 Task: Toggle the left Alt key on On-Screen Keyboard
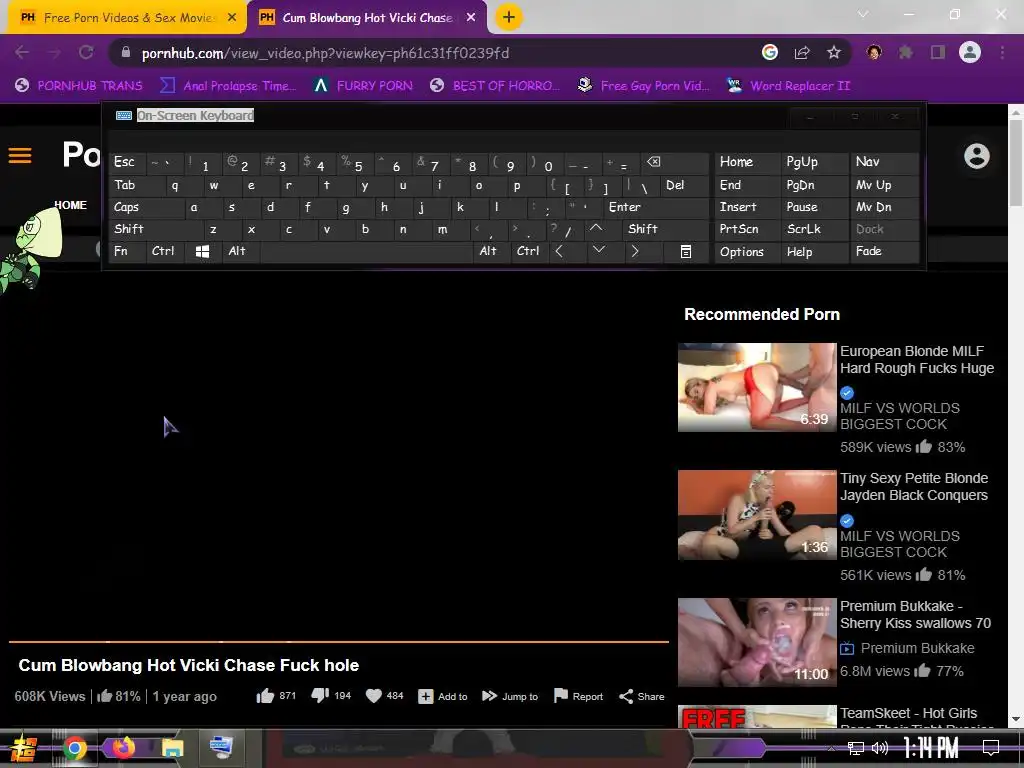point(240,251)
